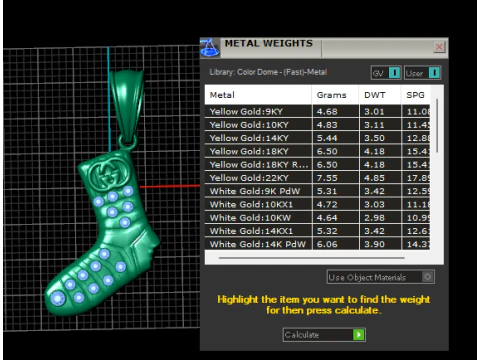480x360 pixels.
Task: Select the Yellow Gold:9KY row
Action: coord(317,111)
